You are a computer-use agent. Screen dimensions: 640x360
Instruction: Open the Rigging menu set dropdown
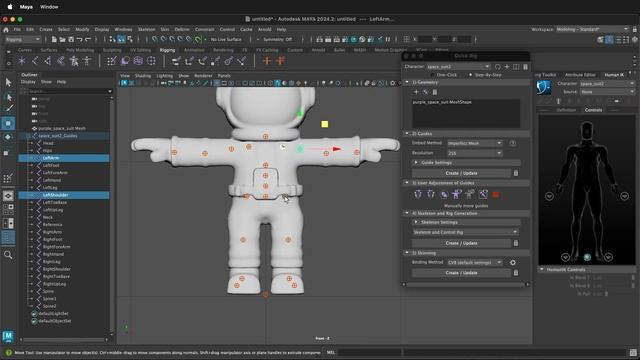pyautogui.click(x=23, y=40)
